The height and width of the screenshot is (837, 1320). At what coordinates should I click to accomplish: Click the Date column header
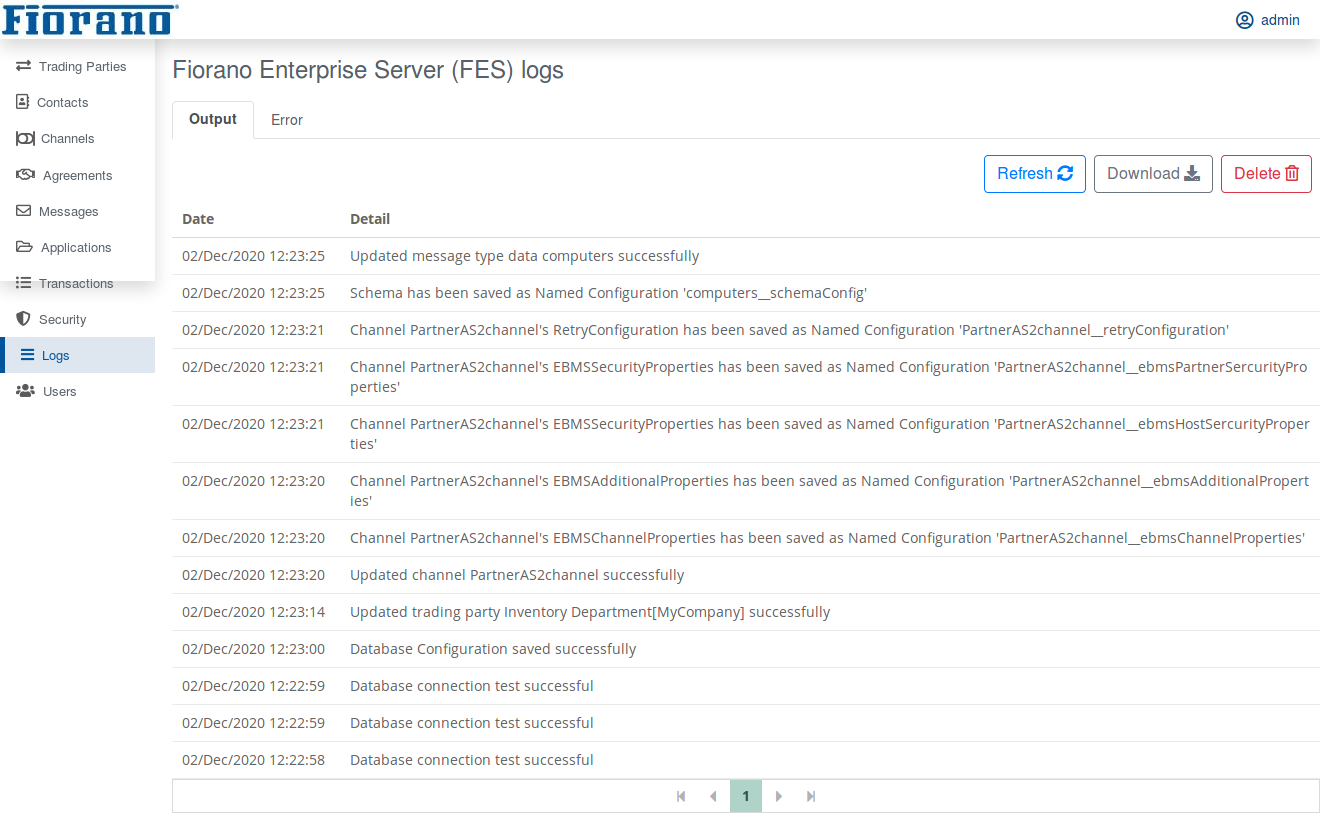tap(198, 219)
